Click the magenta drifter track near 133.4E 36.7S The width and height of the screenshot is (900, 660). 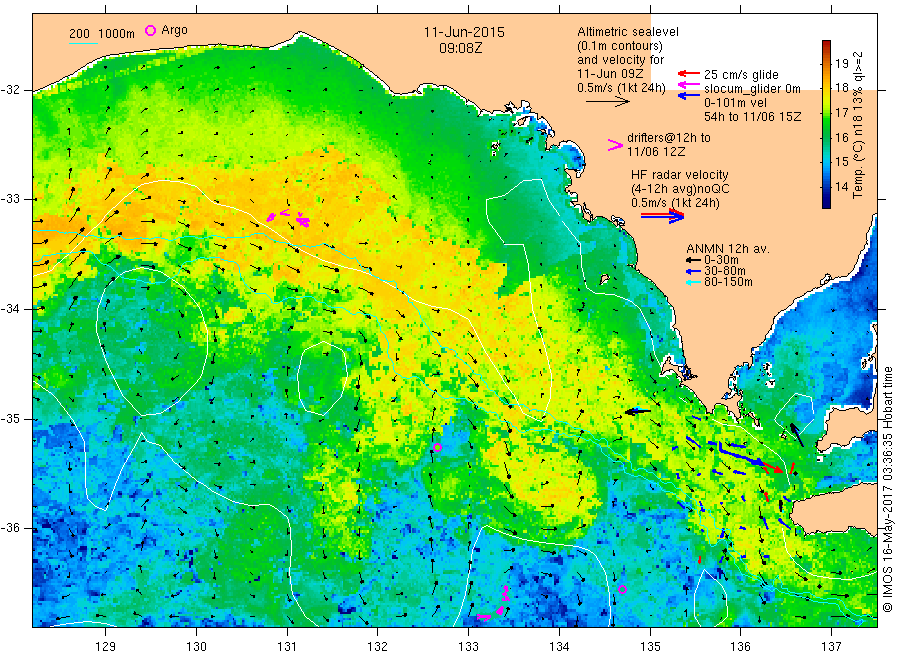click(x=494, y=604)
